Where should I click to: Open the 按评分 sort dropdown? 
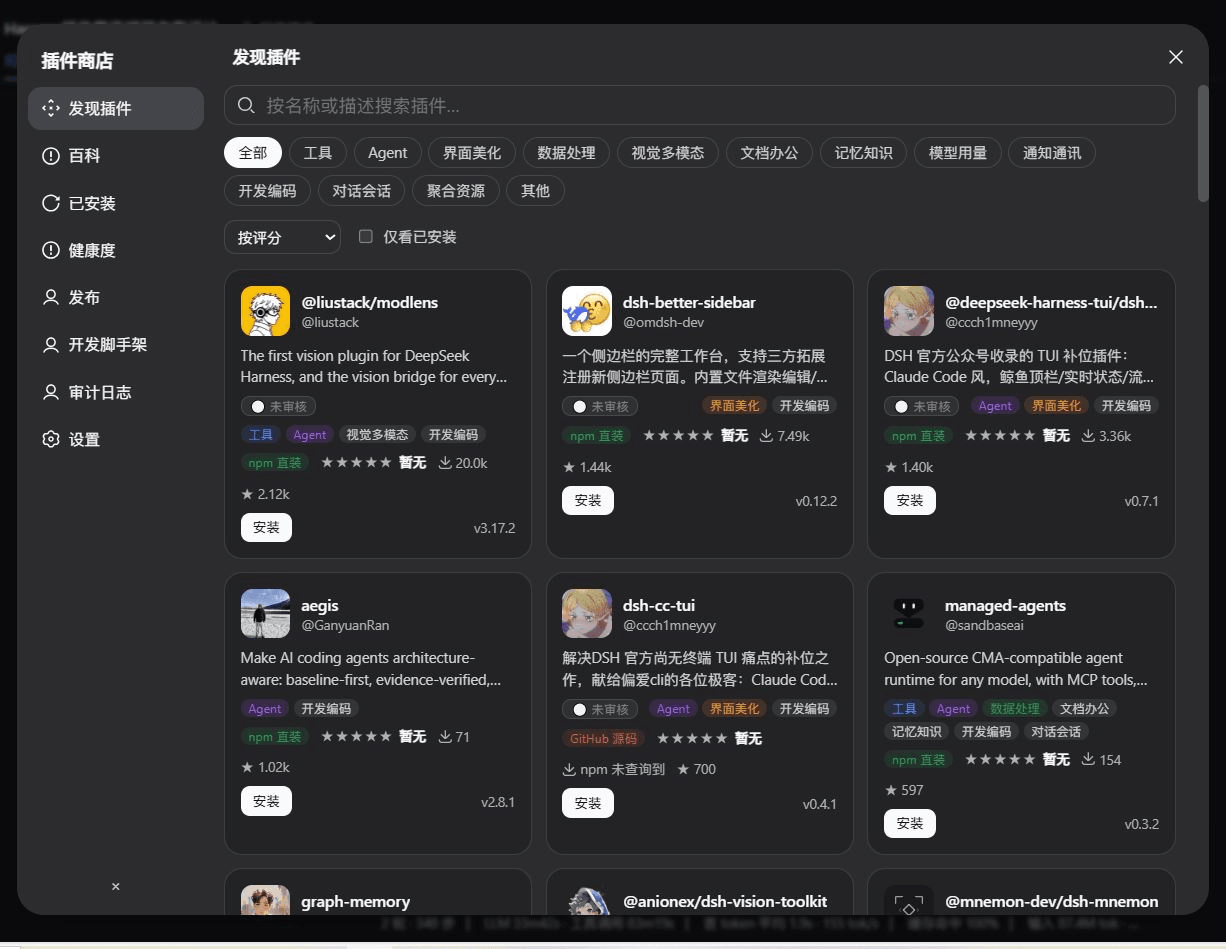pos(282,237)
